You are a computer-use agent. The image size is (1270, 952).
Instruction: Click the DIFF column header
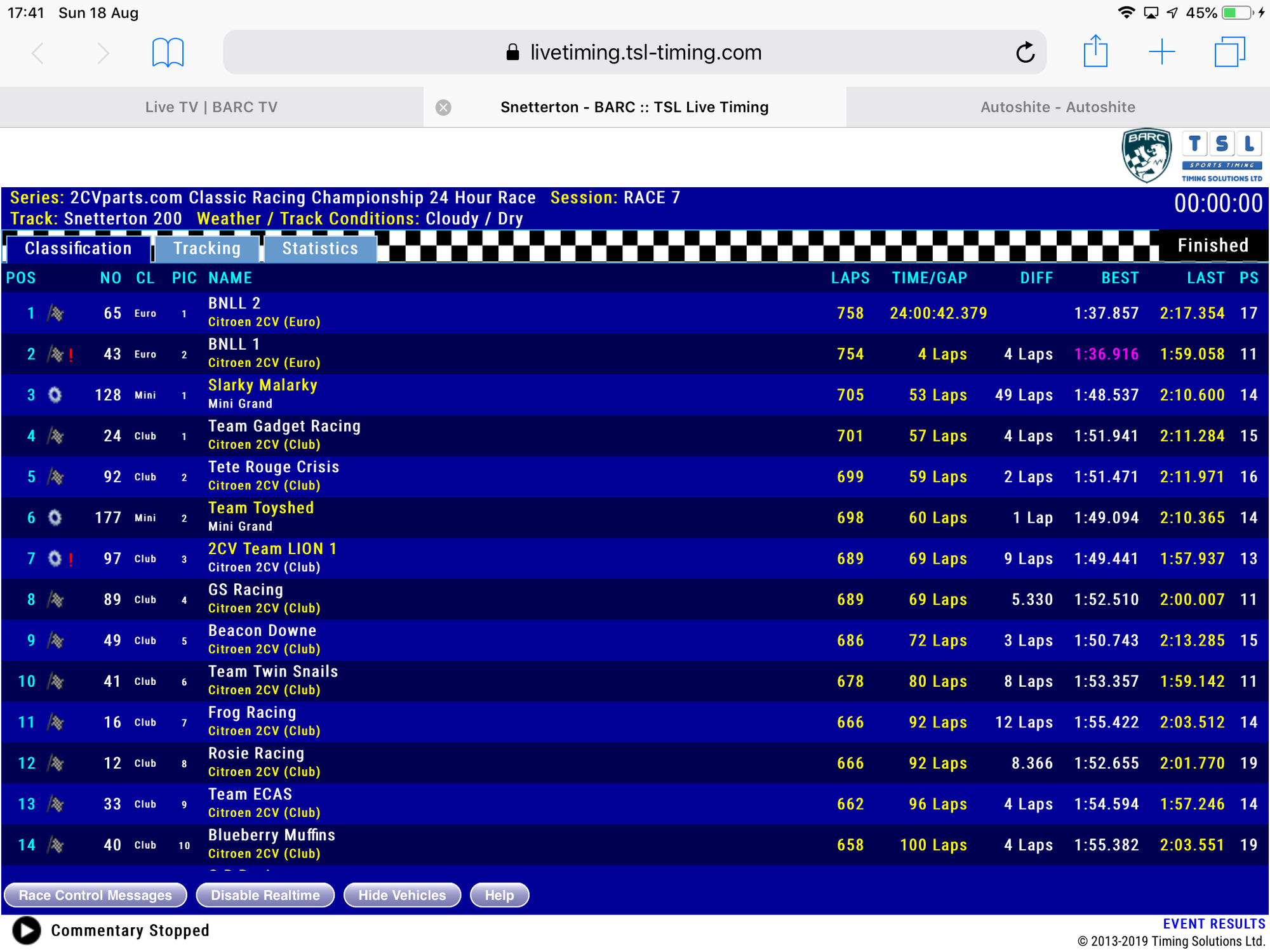click(1036, 278)
